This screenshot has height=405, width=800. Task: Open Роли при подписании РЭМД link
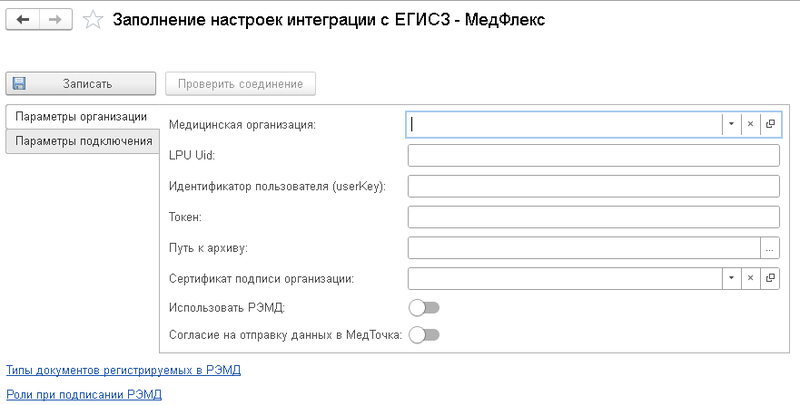coord(84,394)
